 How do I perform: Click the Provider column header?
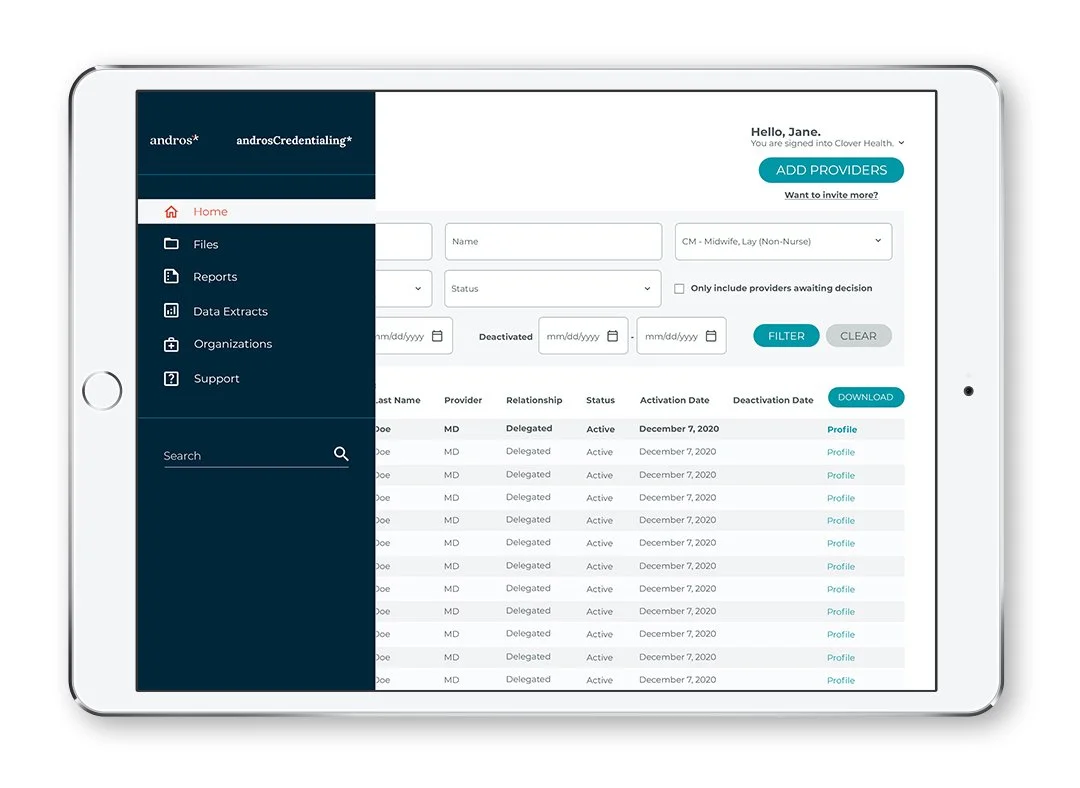point(463,400)
